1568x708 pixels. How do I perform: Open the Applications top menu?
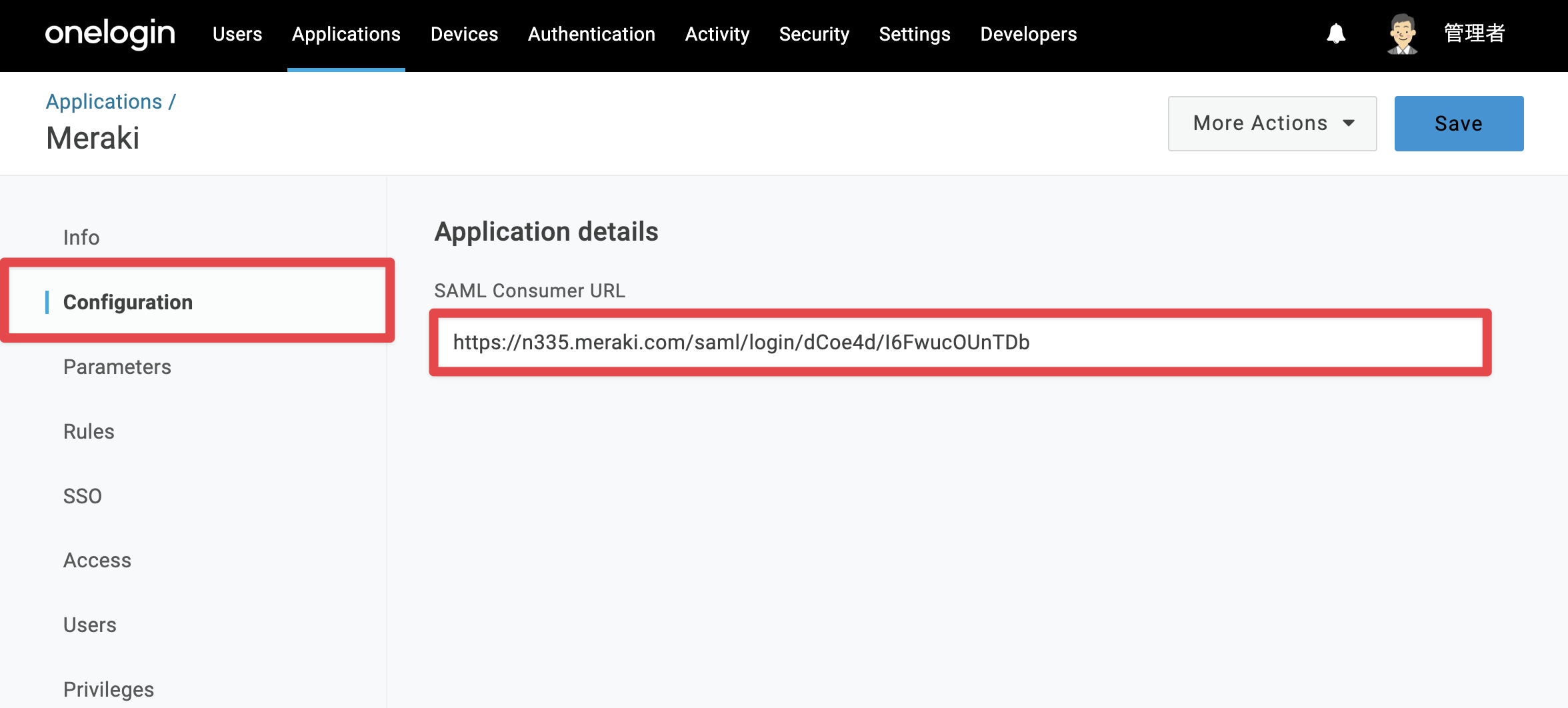(x=346, y=34)
